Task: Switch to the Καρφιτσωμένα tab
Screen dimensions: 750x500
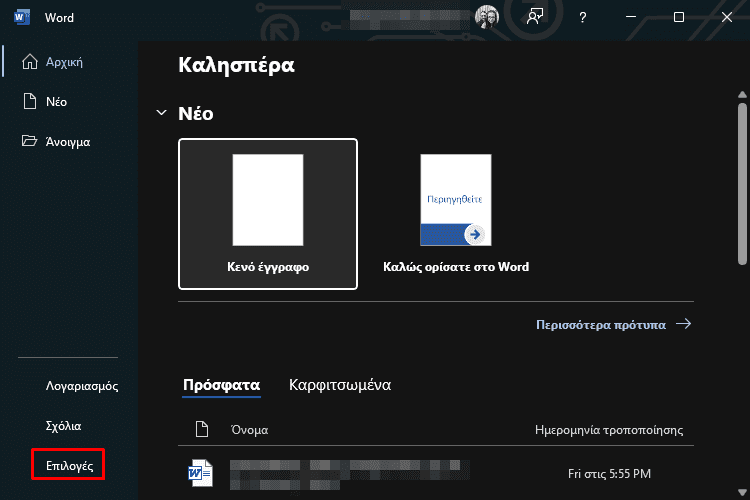Action: click(340, 385)
